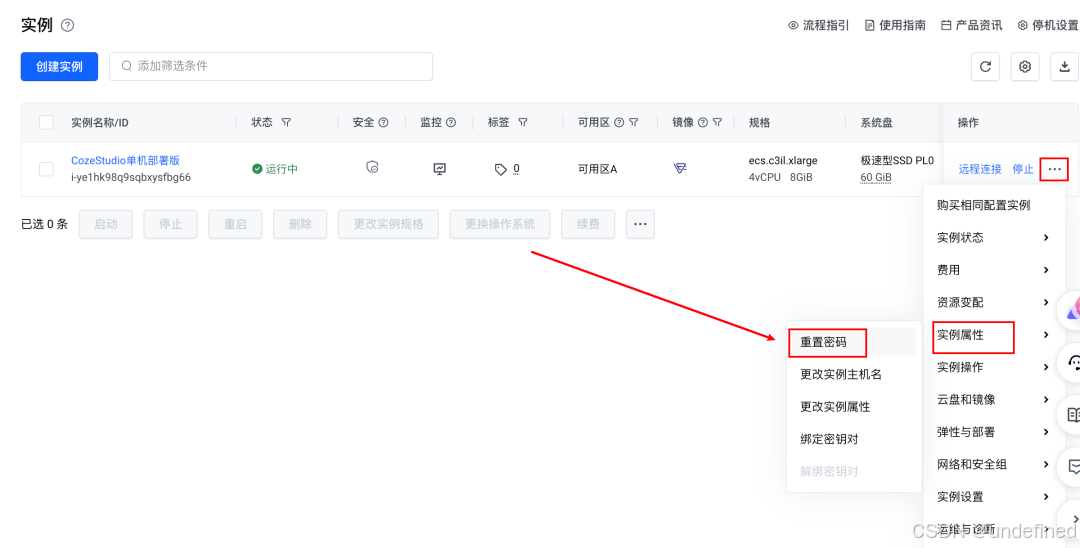Click the 运行中 status text
1080x548 pixels.
282,169
